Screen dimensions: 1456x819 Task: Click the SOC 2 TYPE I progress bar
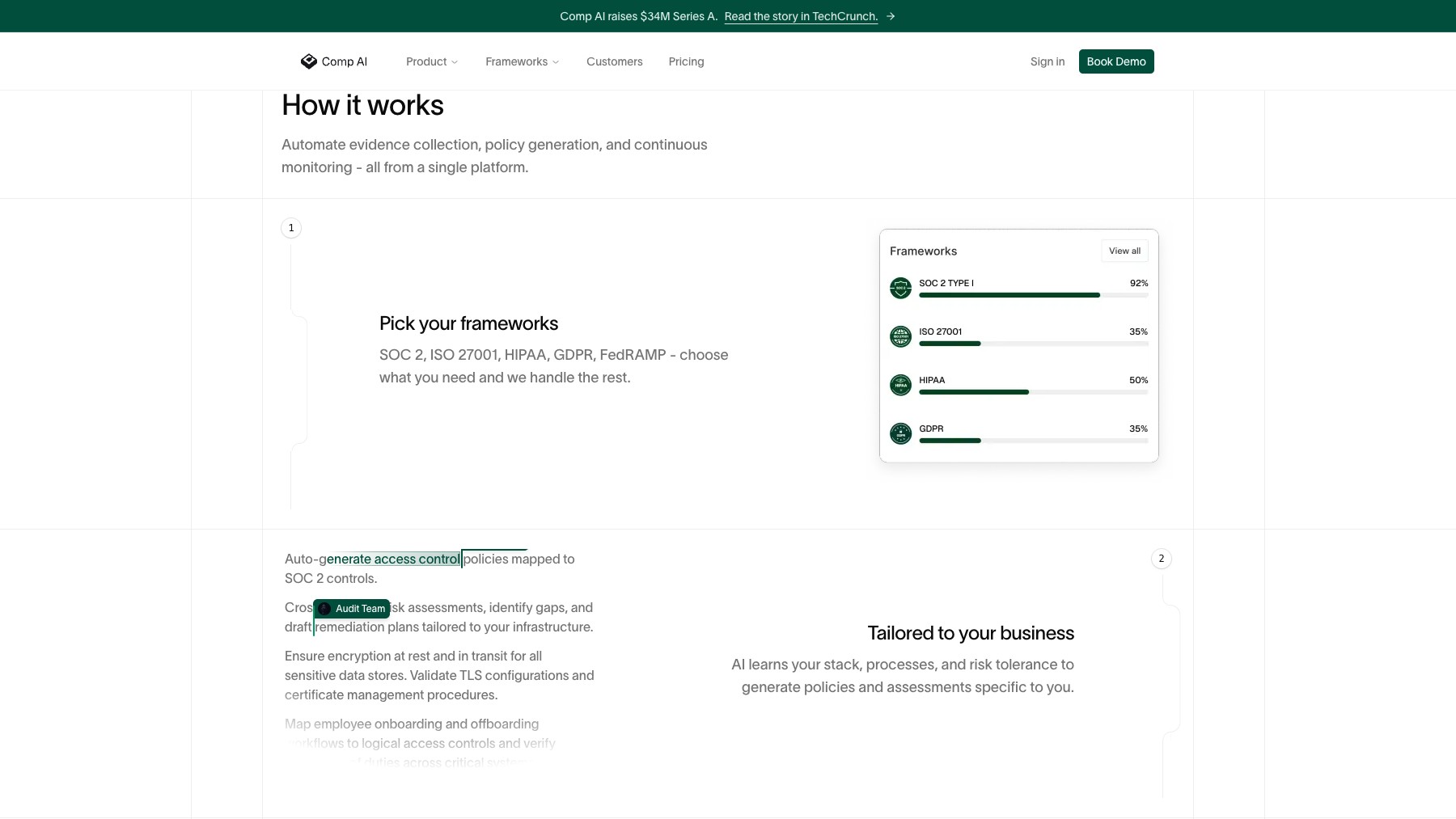pos(1034,295)
